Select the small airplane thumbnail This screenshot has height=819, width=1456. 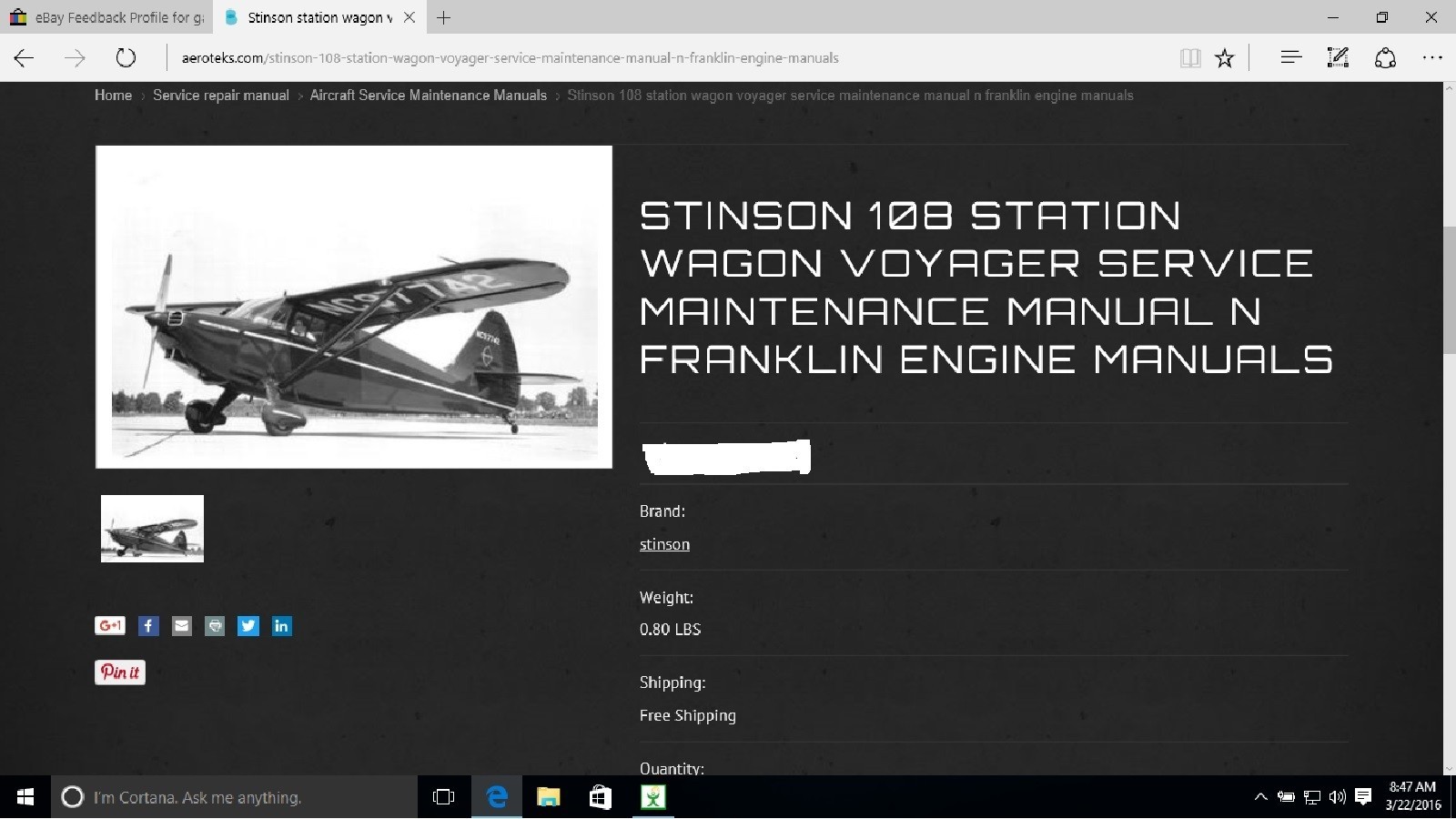152,529
